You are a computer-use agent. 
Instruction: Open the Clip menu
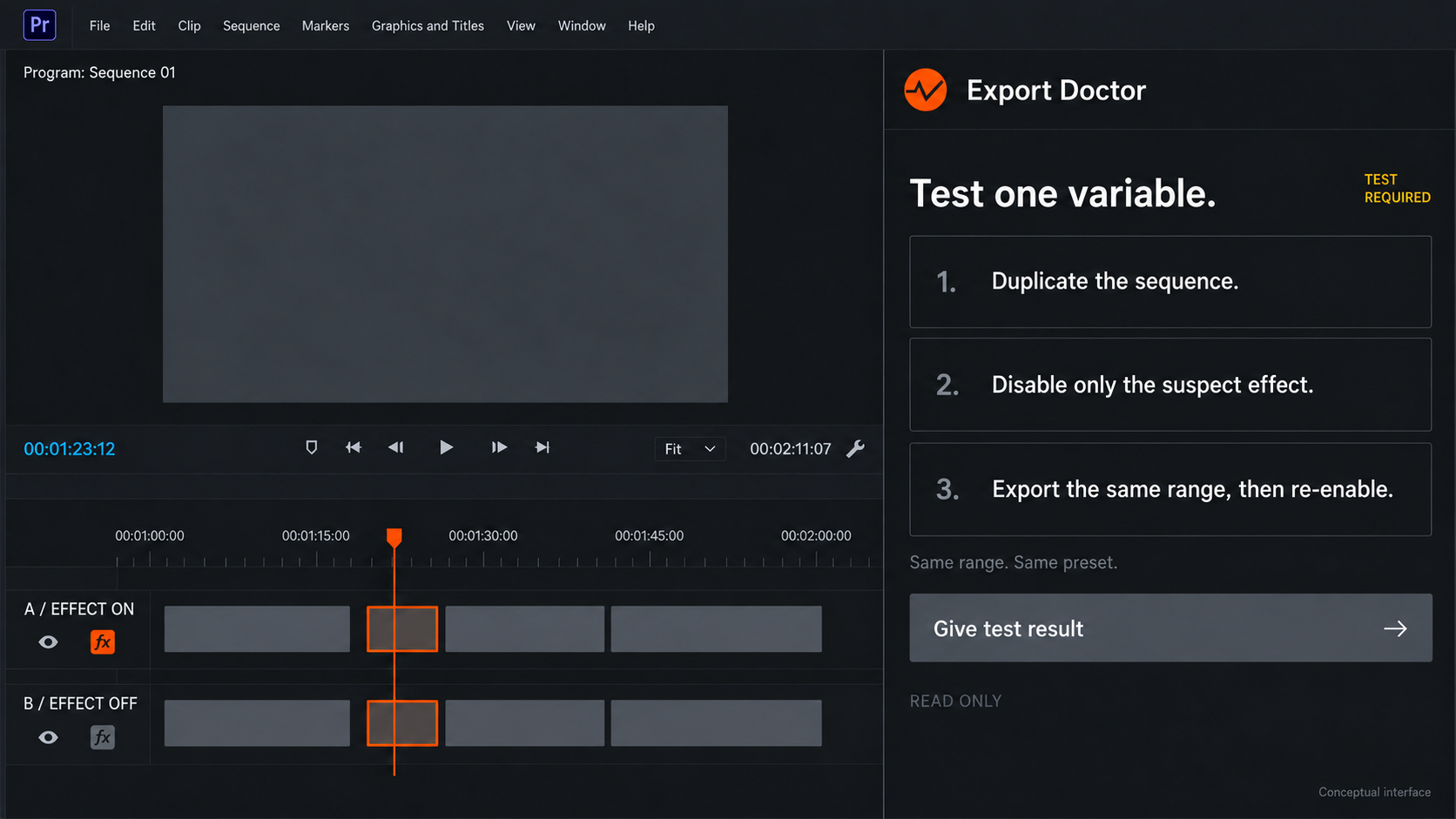[x=189, y=26]
